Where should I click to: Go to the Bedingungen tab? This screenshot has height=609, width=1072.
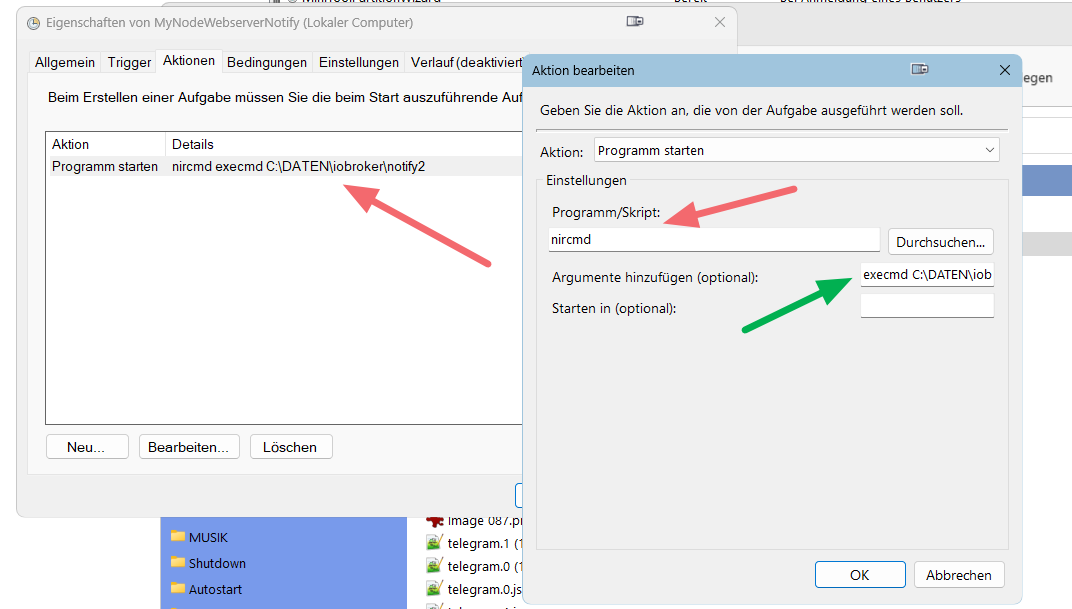click(x=267, y=62)
